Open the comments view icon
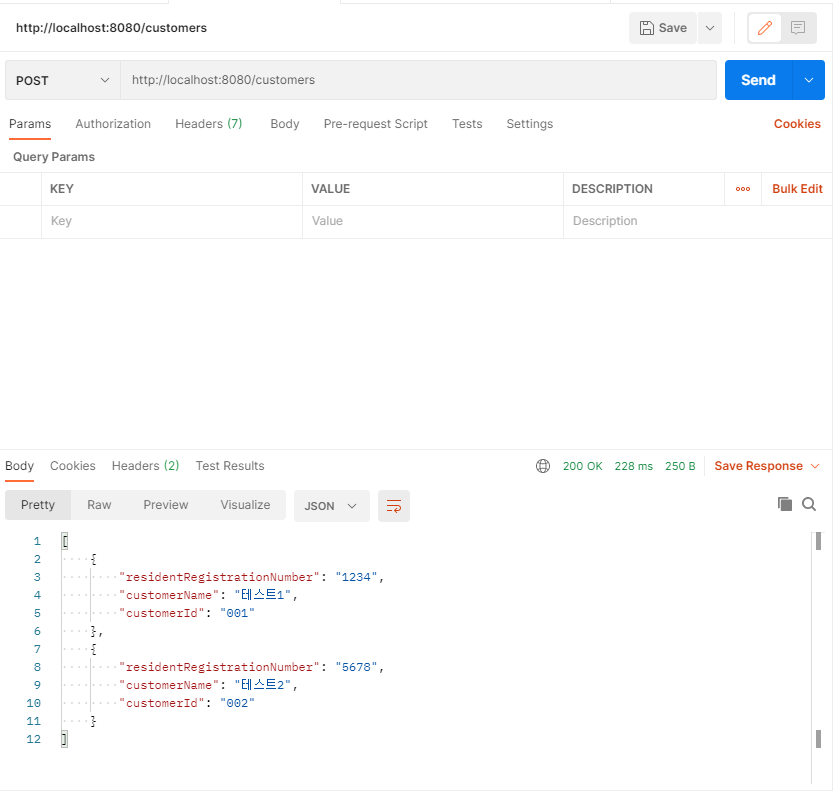Screen dimensions: 833x791 pos(798,28)
